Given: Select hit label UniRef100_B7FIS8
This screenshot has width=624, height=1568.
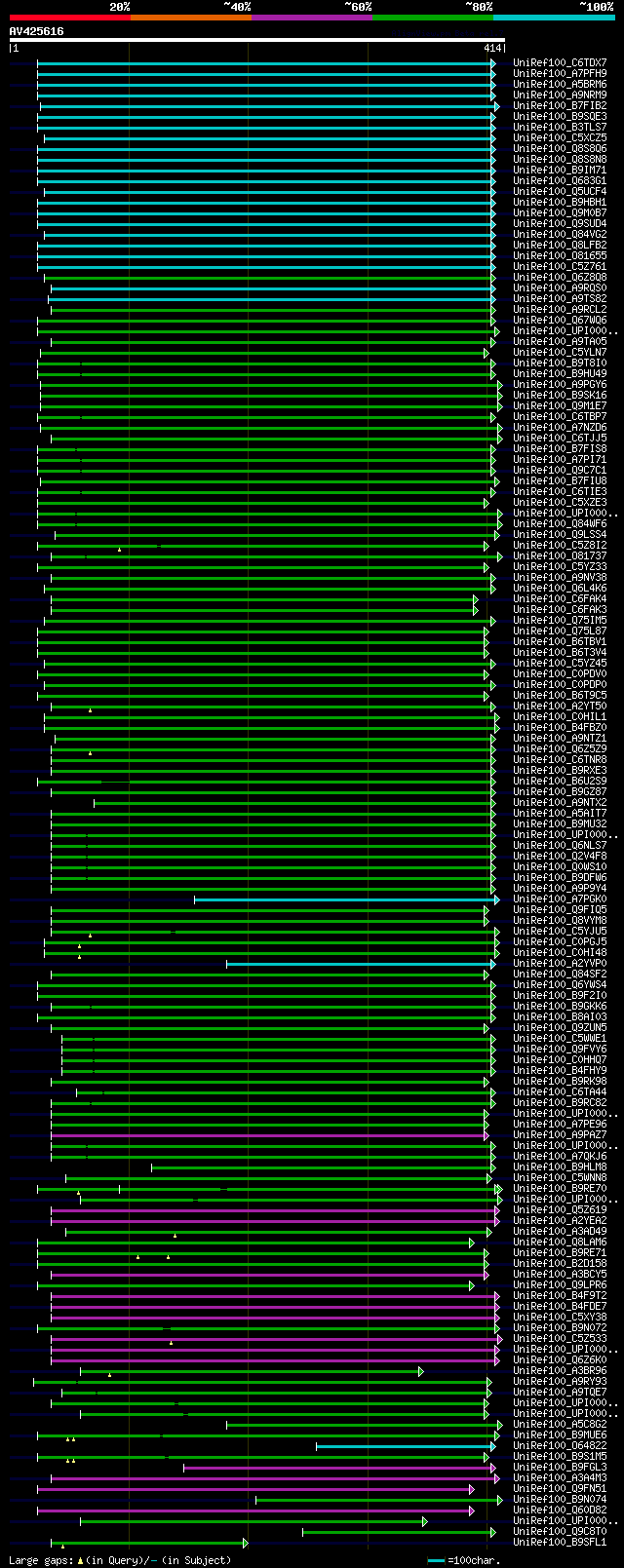Looking at the screenshot, I should point(560,448).
